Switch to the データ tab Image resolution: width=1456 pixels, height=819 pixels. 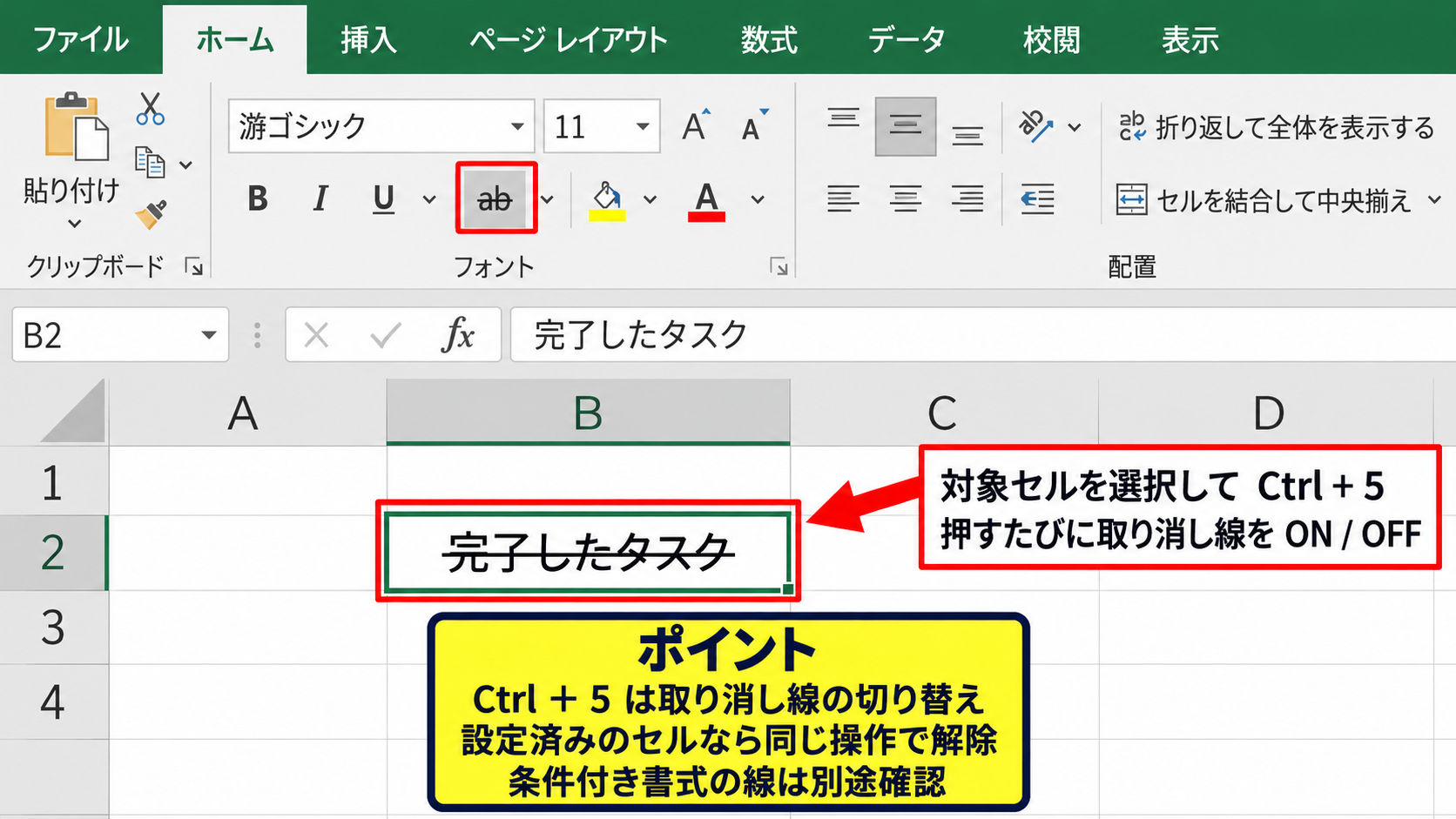tap(907, 40)
